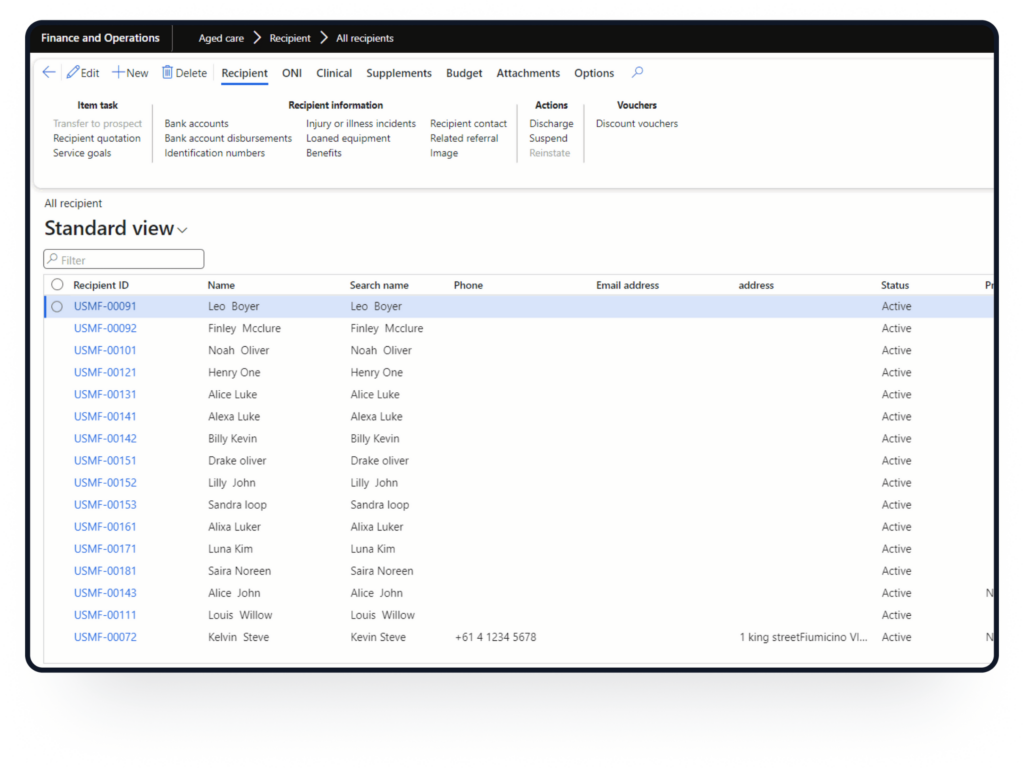Open Related referral

(464, 138)
